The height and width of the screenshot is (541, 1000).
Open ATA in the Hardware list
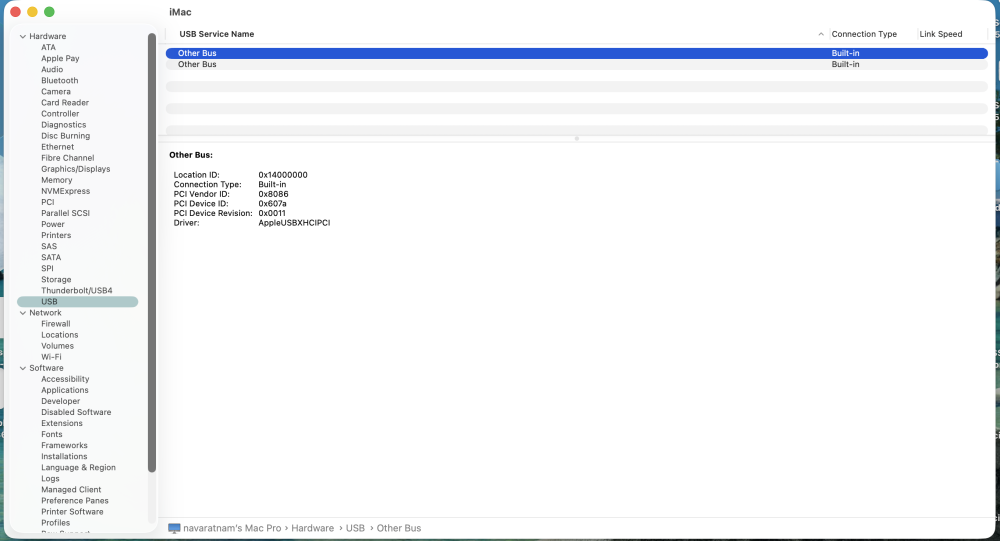pos(48,47)
